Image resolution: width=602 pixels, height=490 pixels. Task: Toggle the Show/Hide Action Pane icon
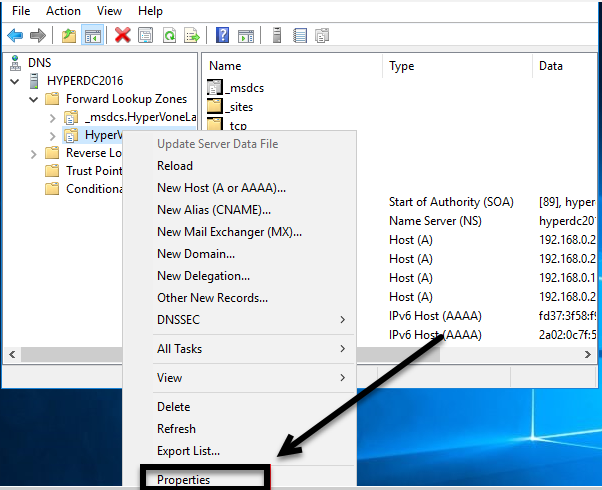(246, 36)
